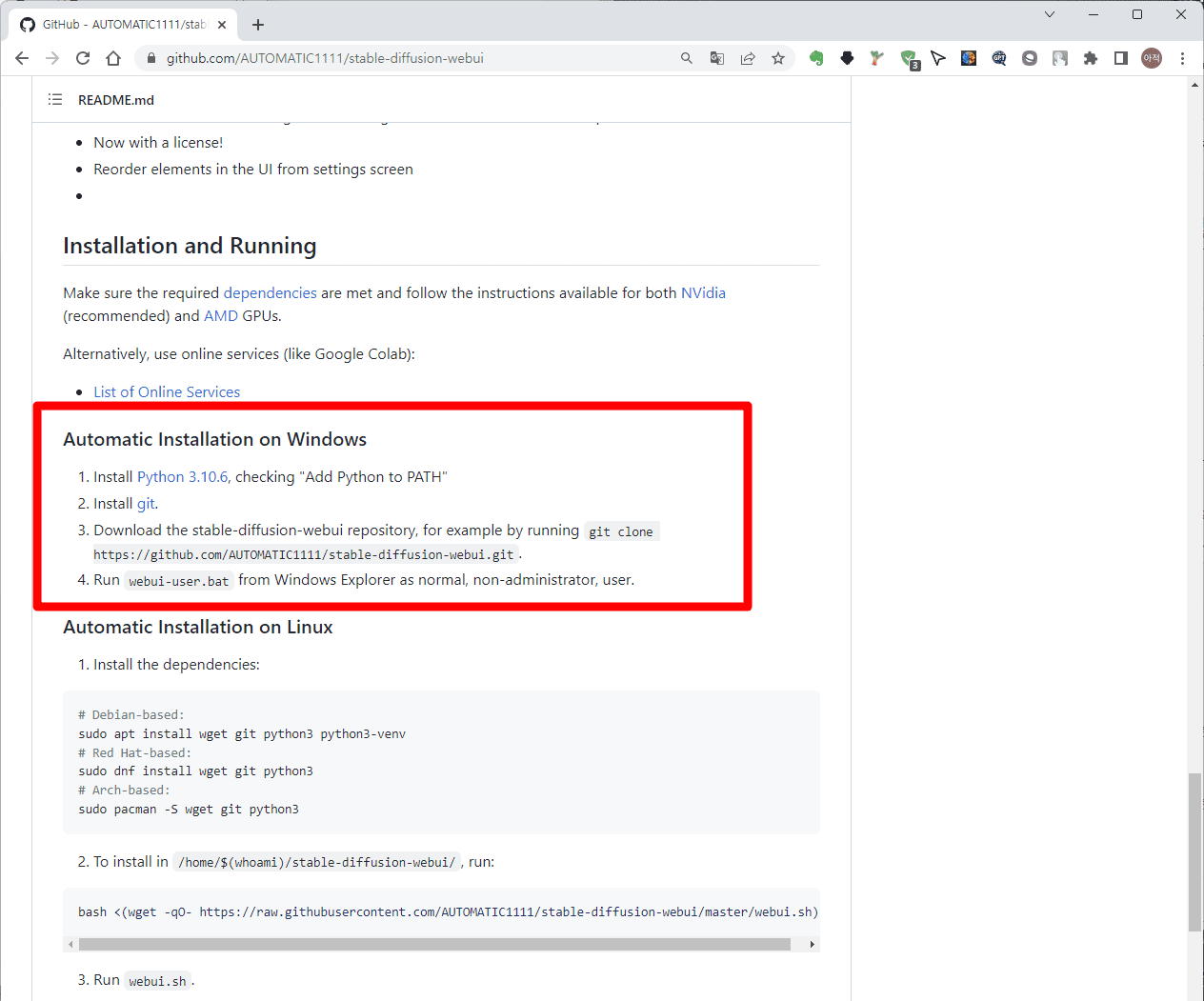
Task: Open the NVidia instructions link
Action: click(x=703, y=292)
